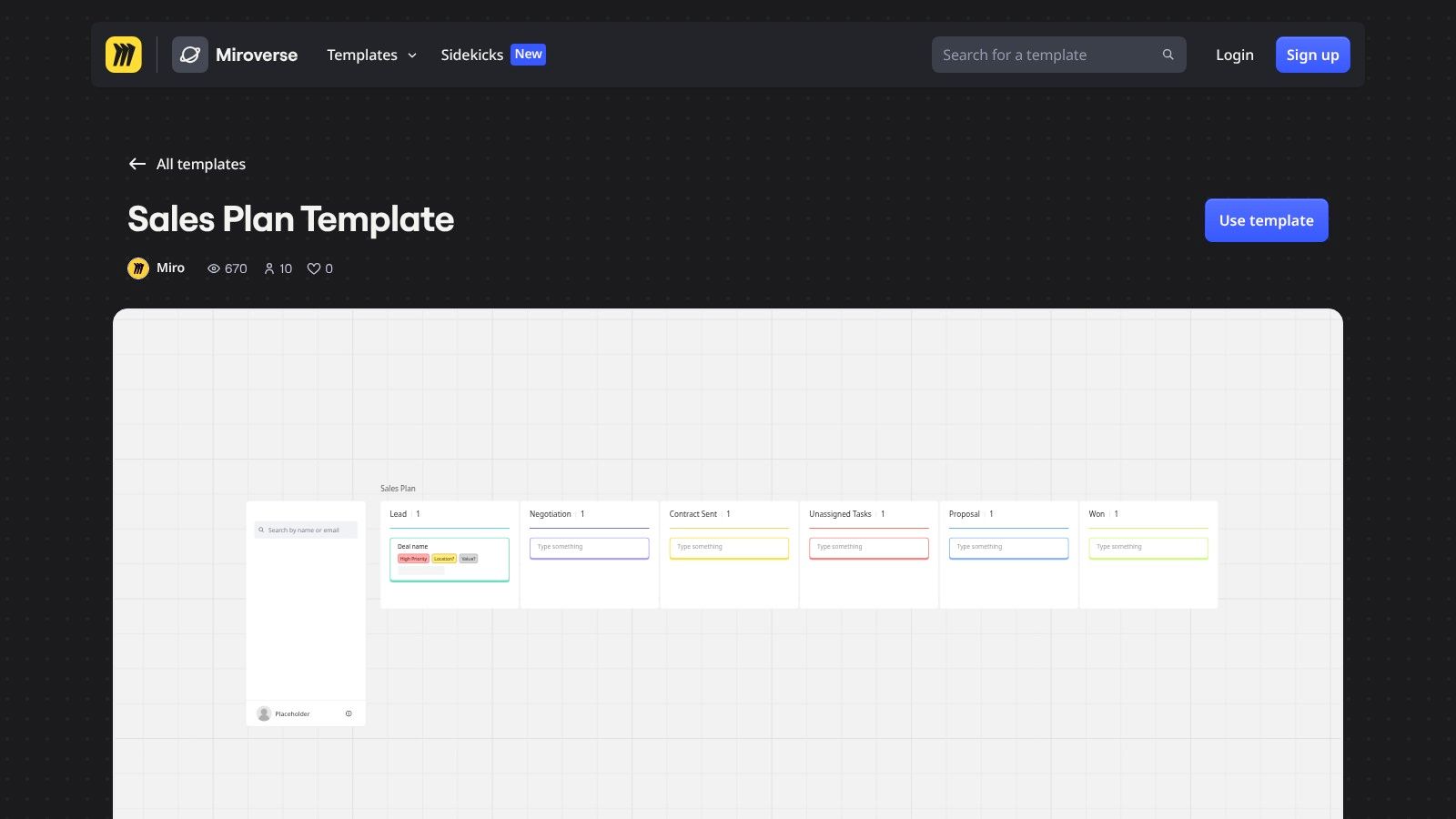
Task: Like the template with the heart icon
Action: tap(313, 268)
